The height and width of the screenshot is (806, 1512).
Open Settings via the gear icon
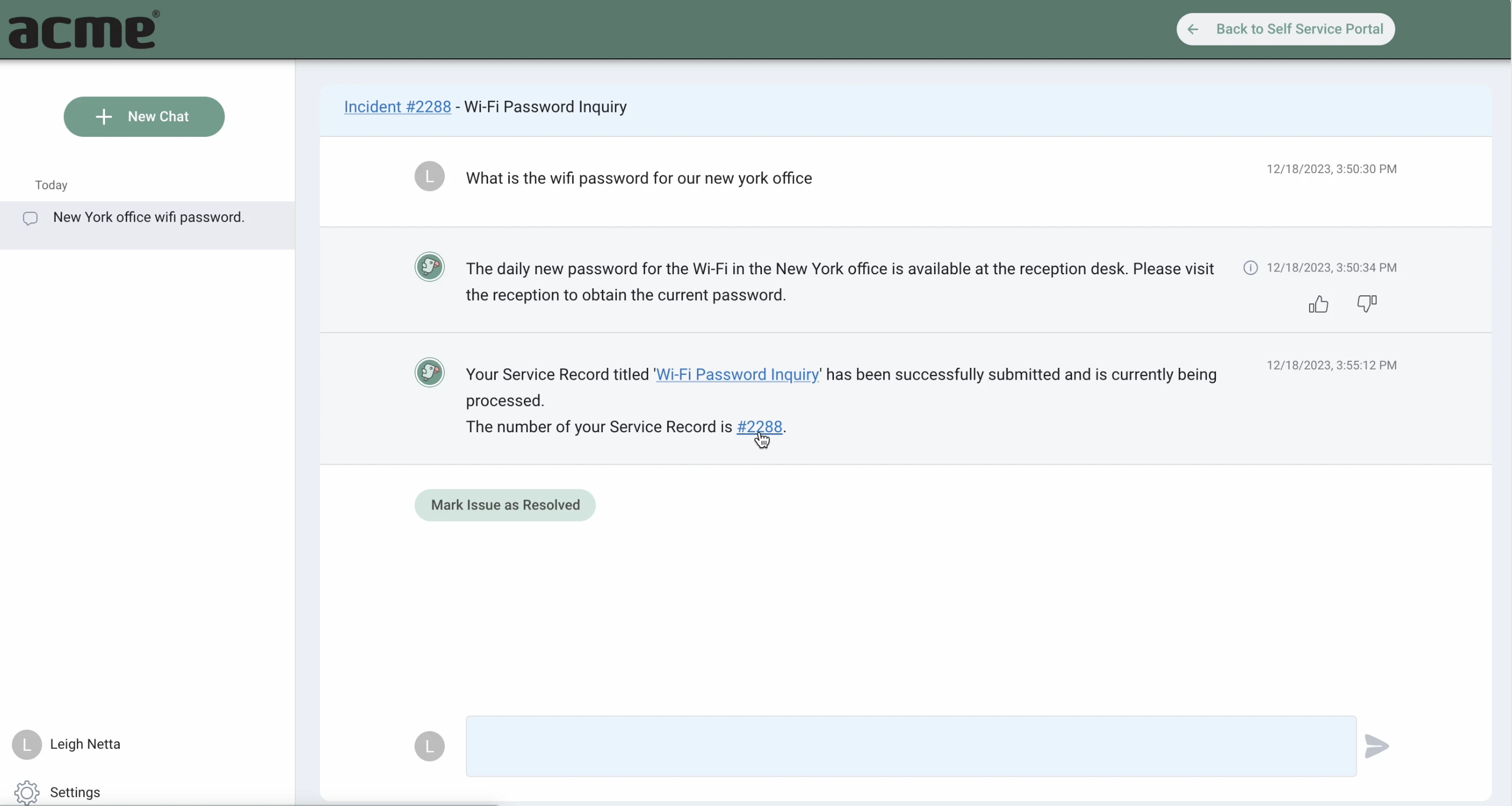pos(27,792)
